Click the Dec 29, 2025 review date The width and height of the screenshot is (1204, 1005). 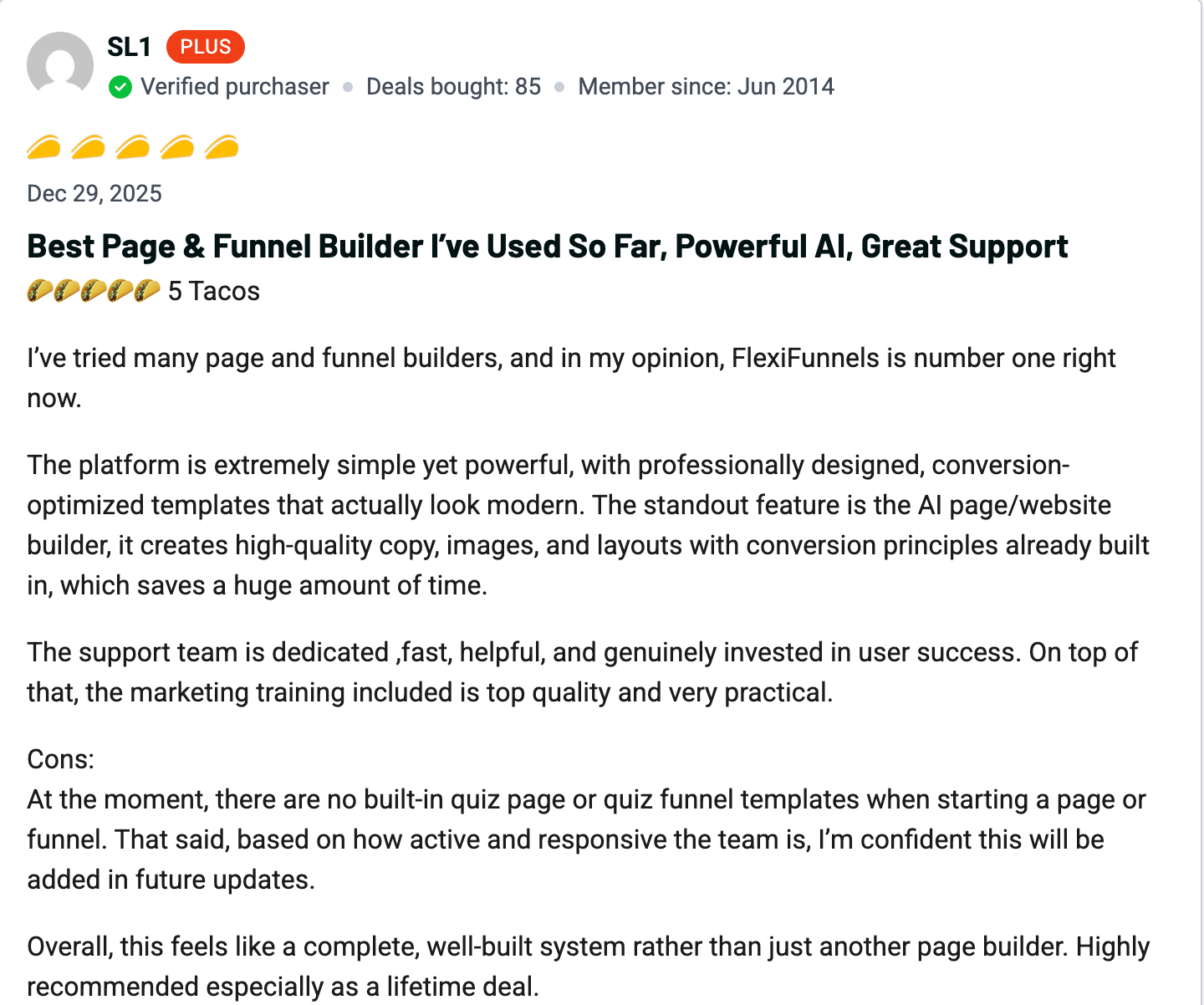pyautogui.click(x=94, y=194)
